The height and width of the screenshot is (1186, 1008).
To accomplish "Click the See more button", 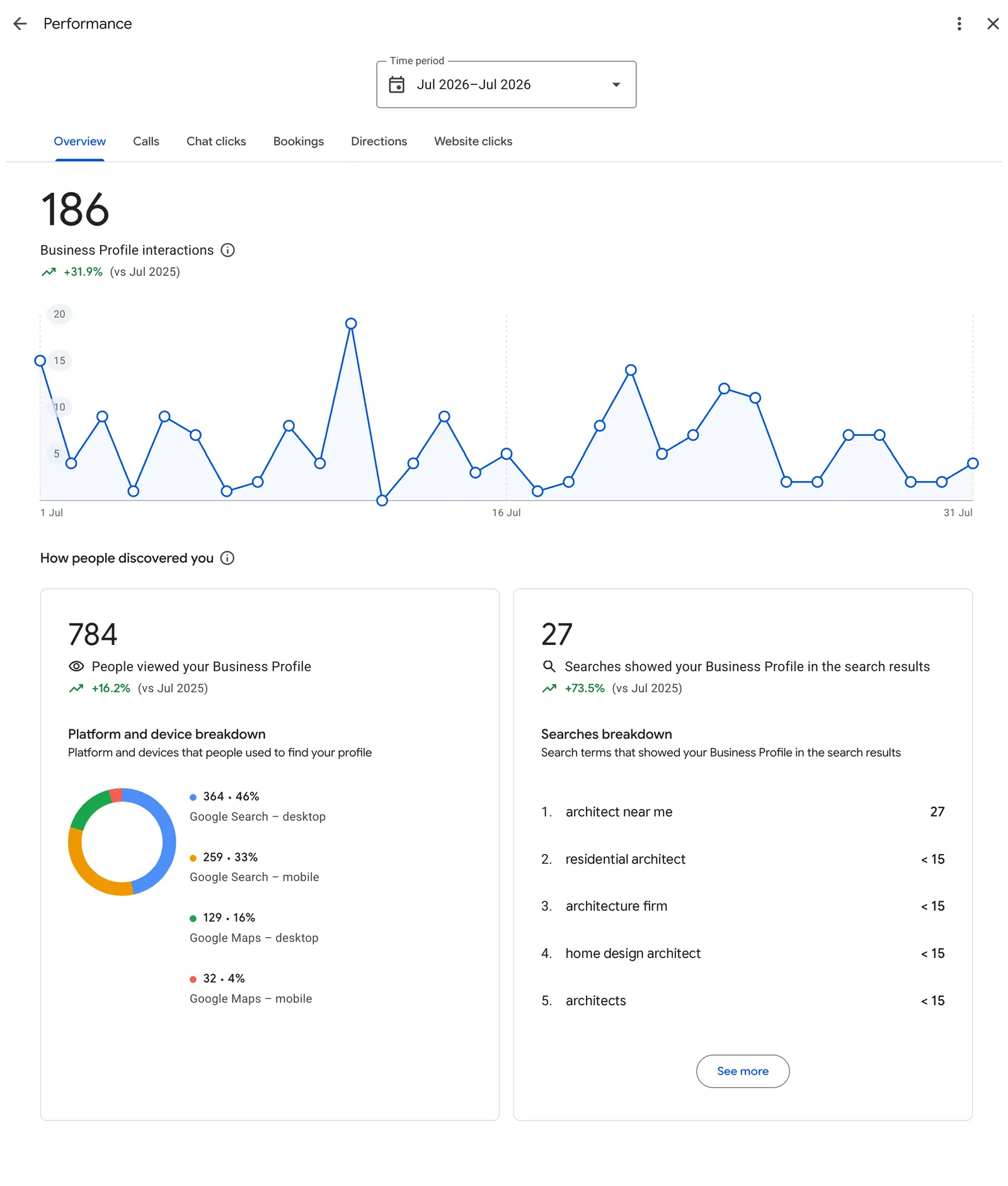I will pos(743,1071).
